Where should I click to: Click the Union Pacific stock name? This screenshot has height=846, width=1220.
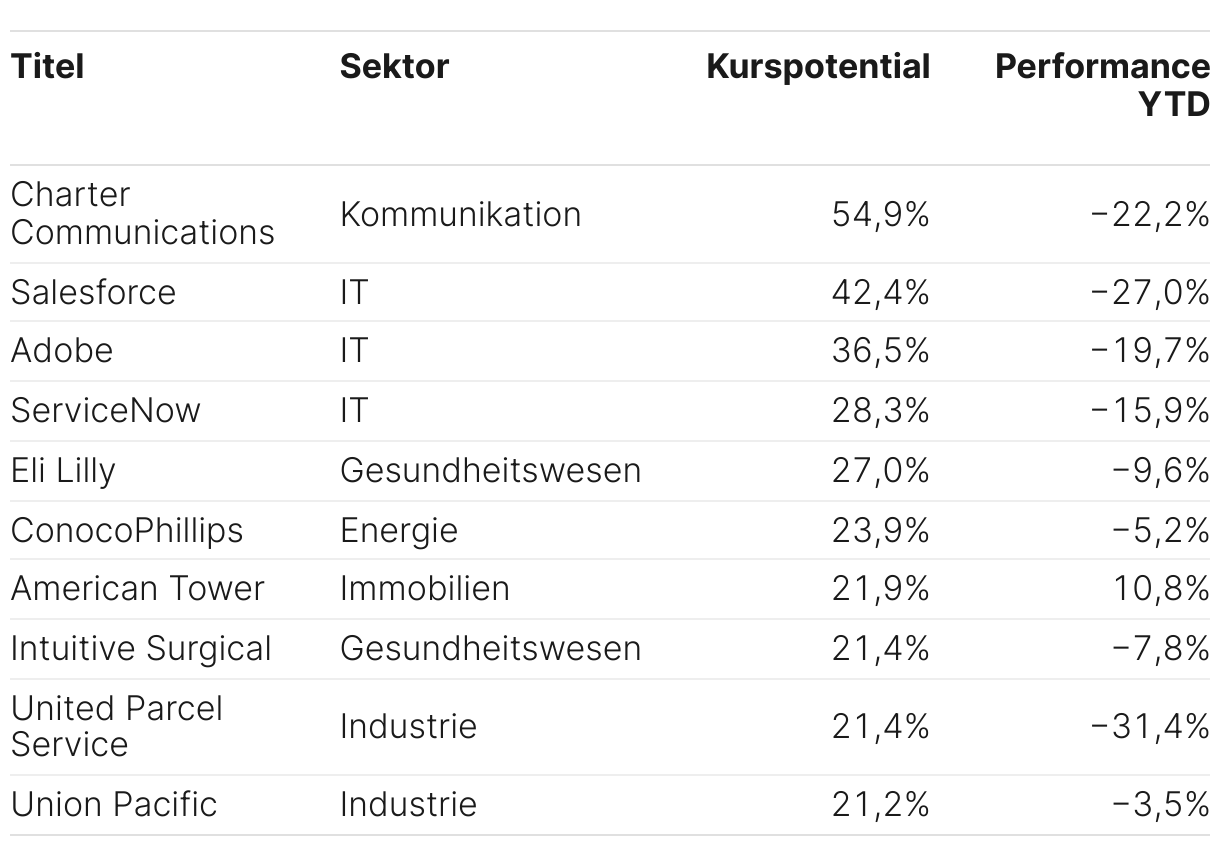coord(114,804)
